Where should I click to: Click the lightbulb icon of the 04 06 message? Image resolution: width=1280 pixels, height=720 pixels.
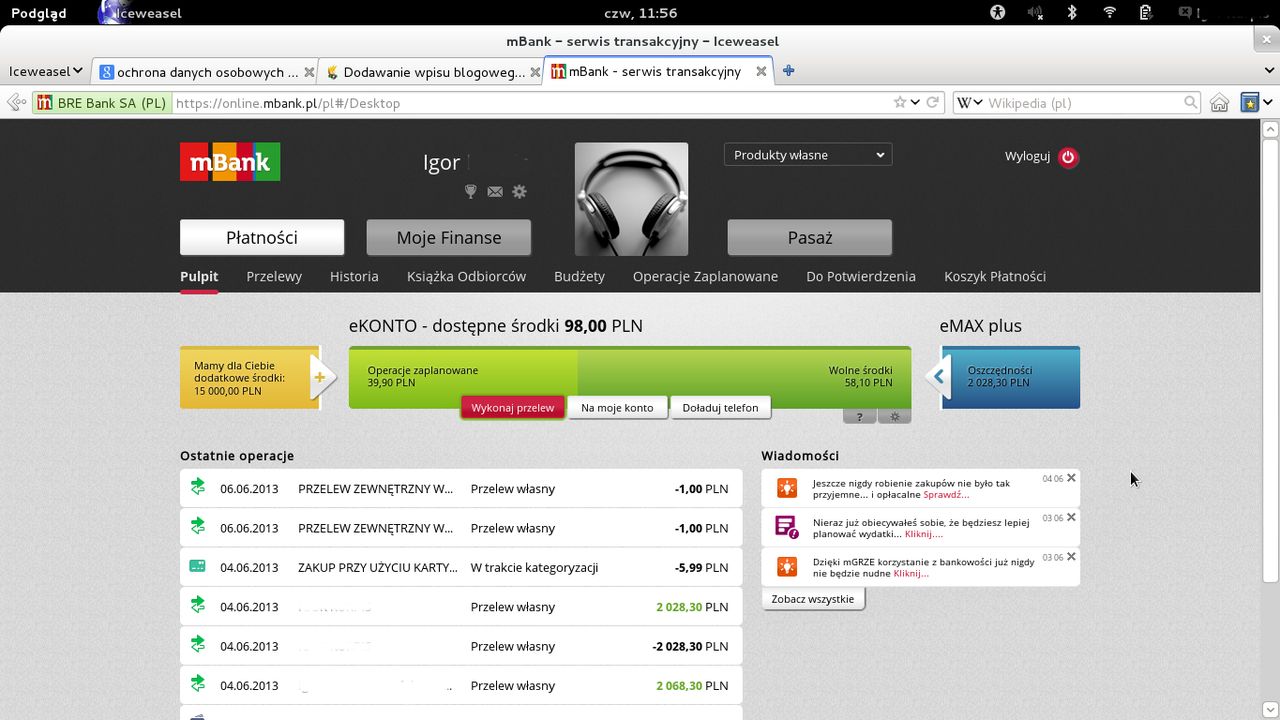pyautogui.click(x=787, y=488)
